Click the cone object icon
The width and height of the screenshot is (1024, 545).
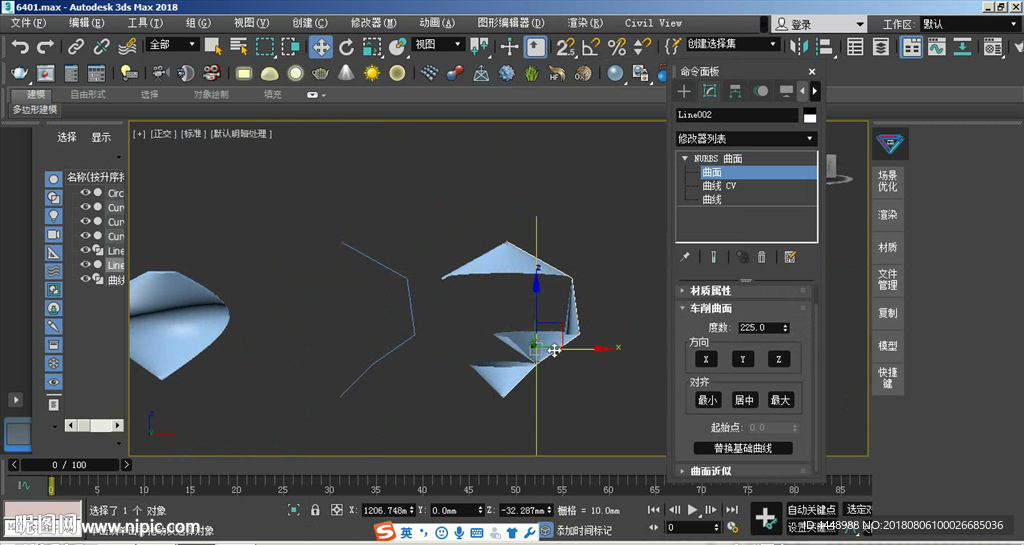tap(346, 73)
